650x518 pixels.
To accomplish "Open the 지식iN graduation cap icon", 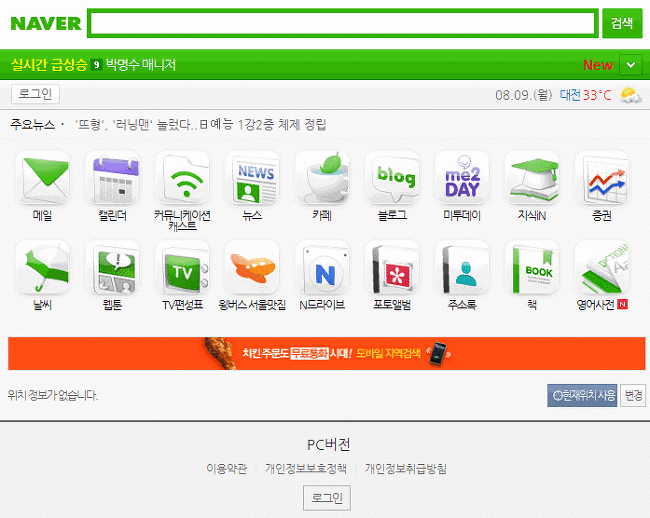I will [x=532, y=179].
